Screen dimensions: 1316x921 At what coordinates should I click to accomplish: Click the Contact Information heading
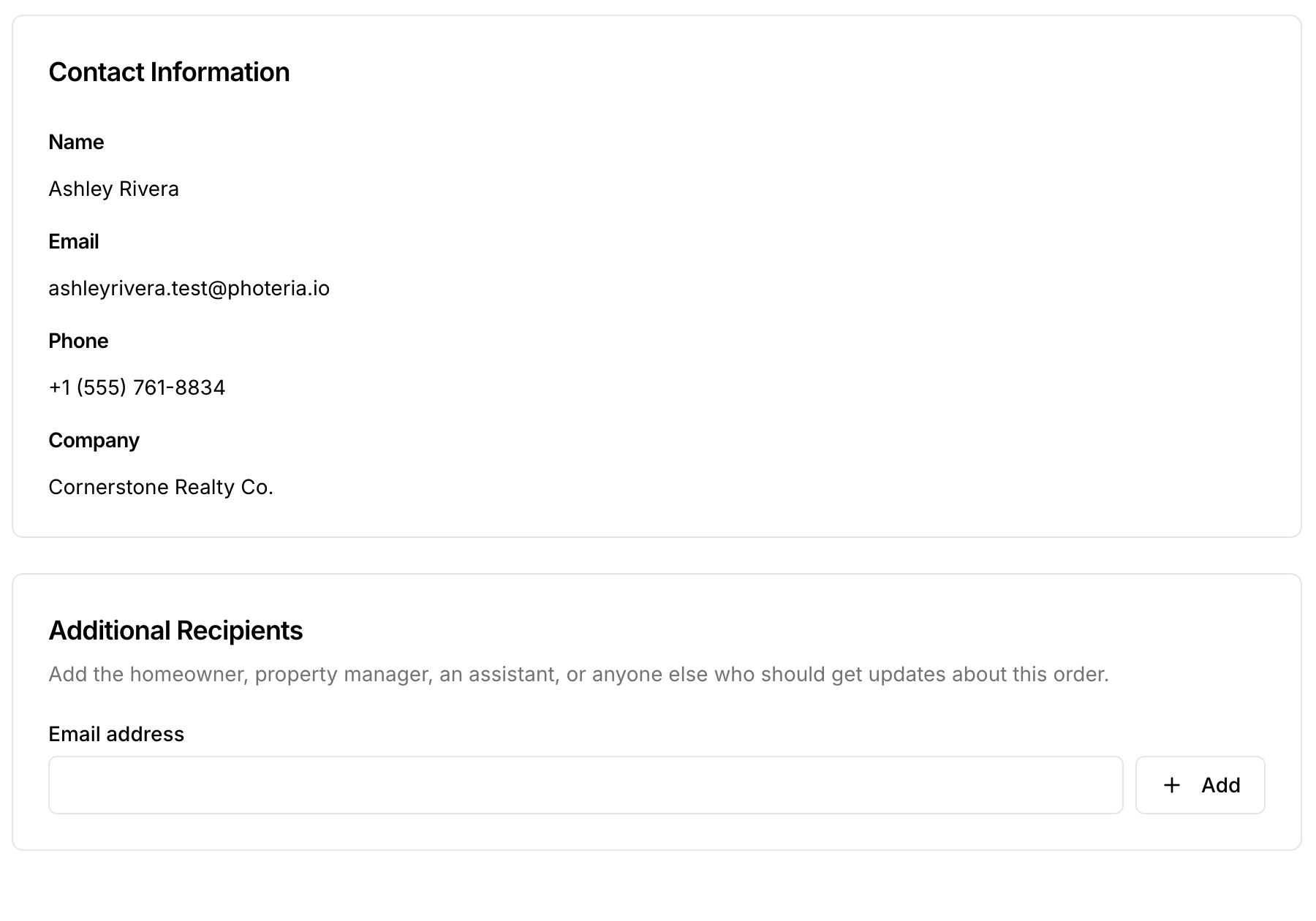click(169, 72)
